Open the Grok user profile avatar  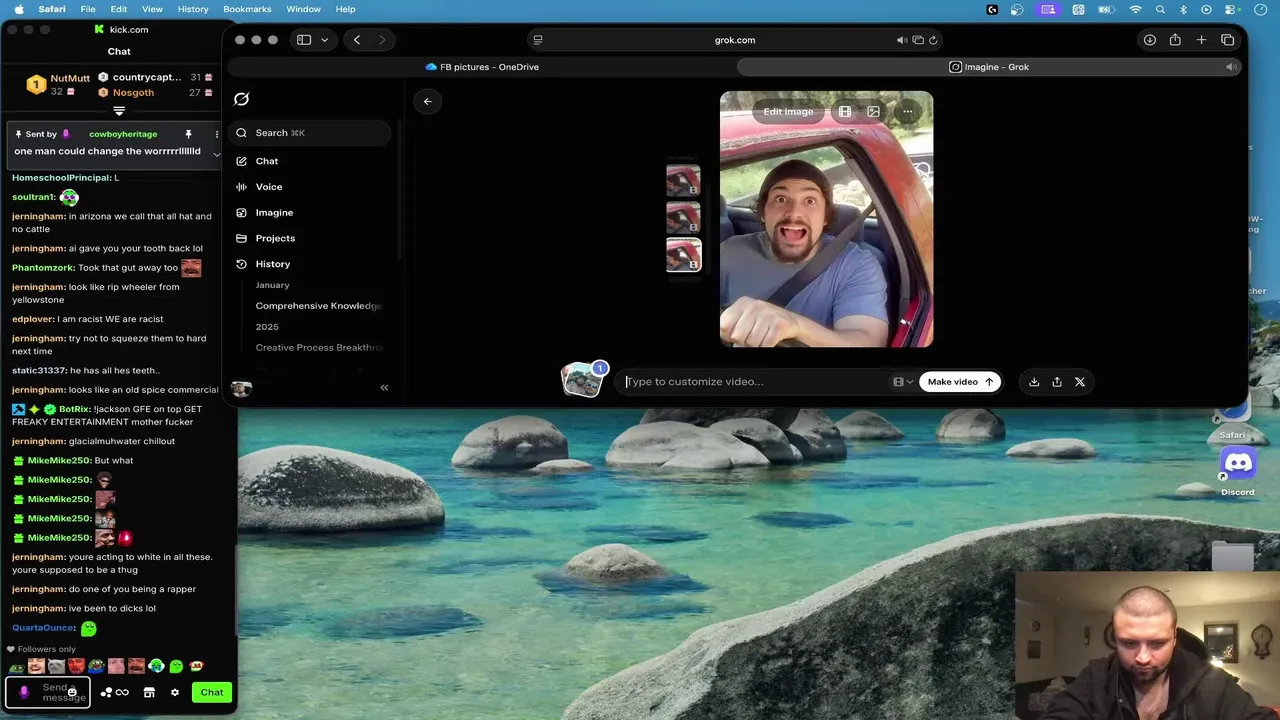[241, 388]
